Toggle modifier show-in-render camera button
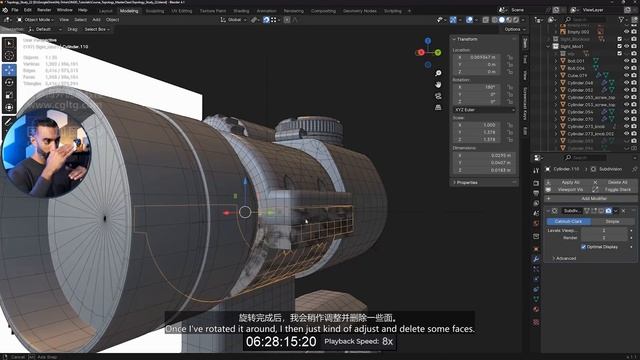 point(609,211)
